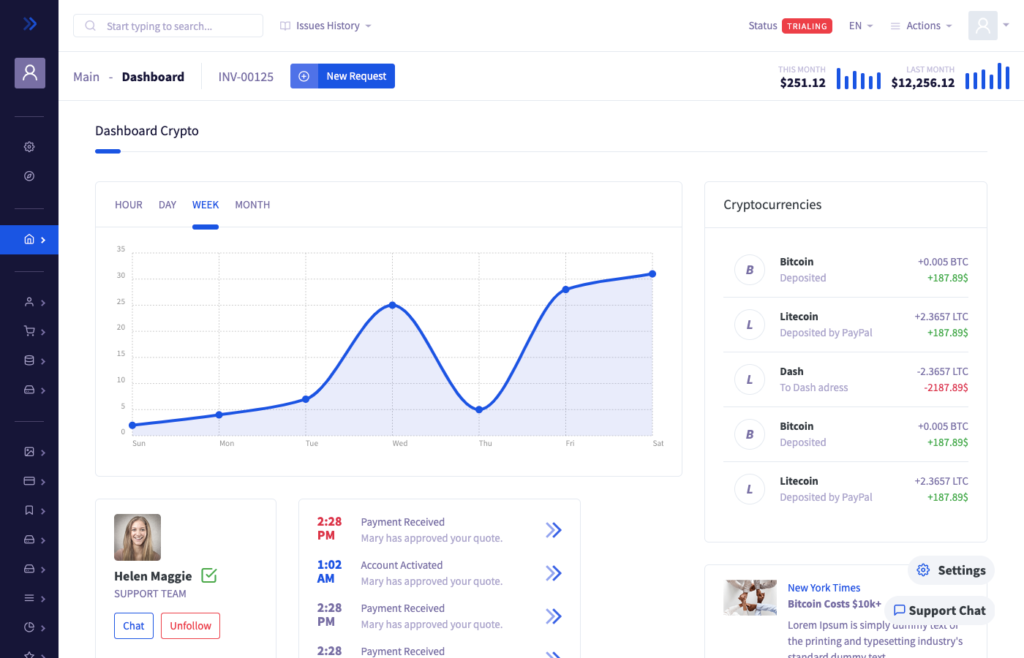Open the Support Chat button
Screen dimensions: 1024x658
(940, 610)
